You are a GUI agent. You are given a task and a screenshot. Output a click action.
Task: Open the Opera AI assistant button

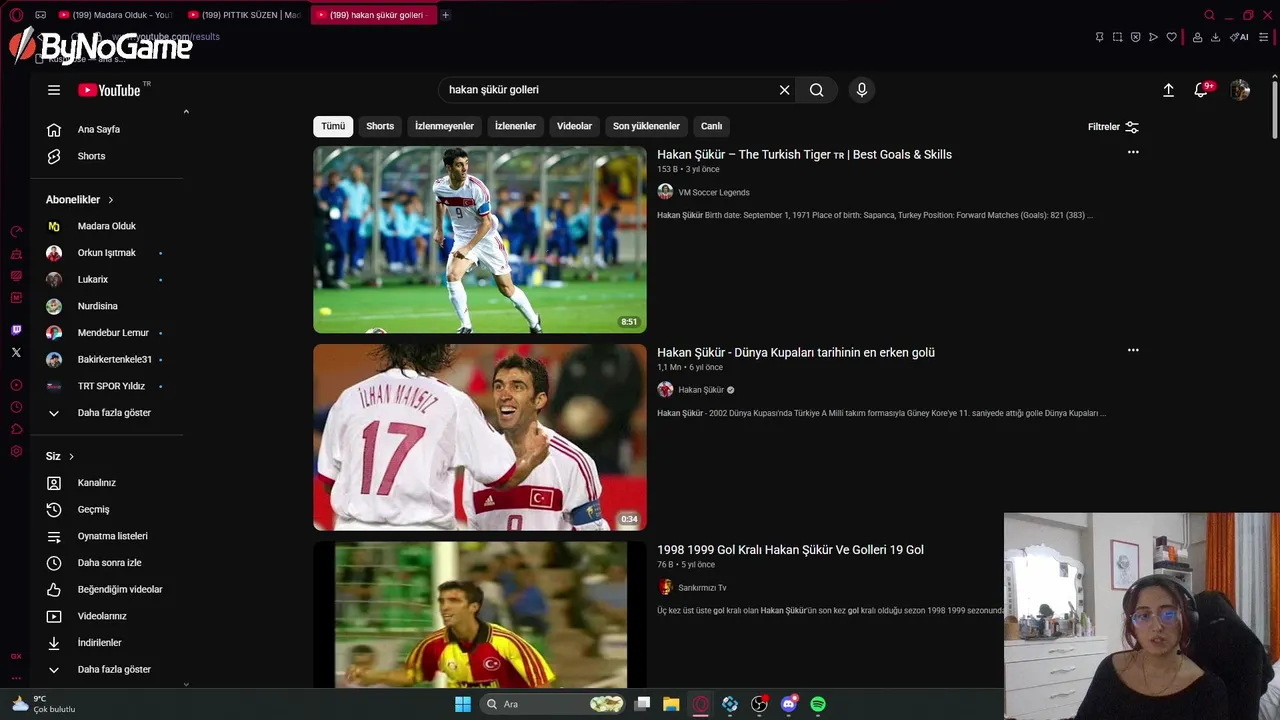tap(1239, 37)
